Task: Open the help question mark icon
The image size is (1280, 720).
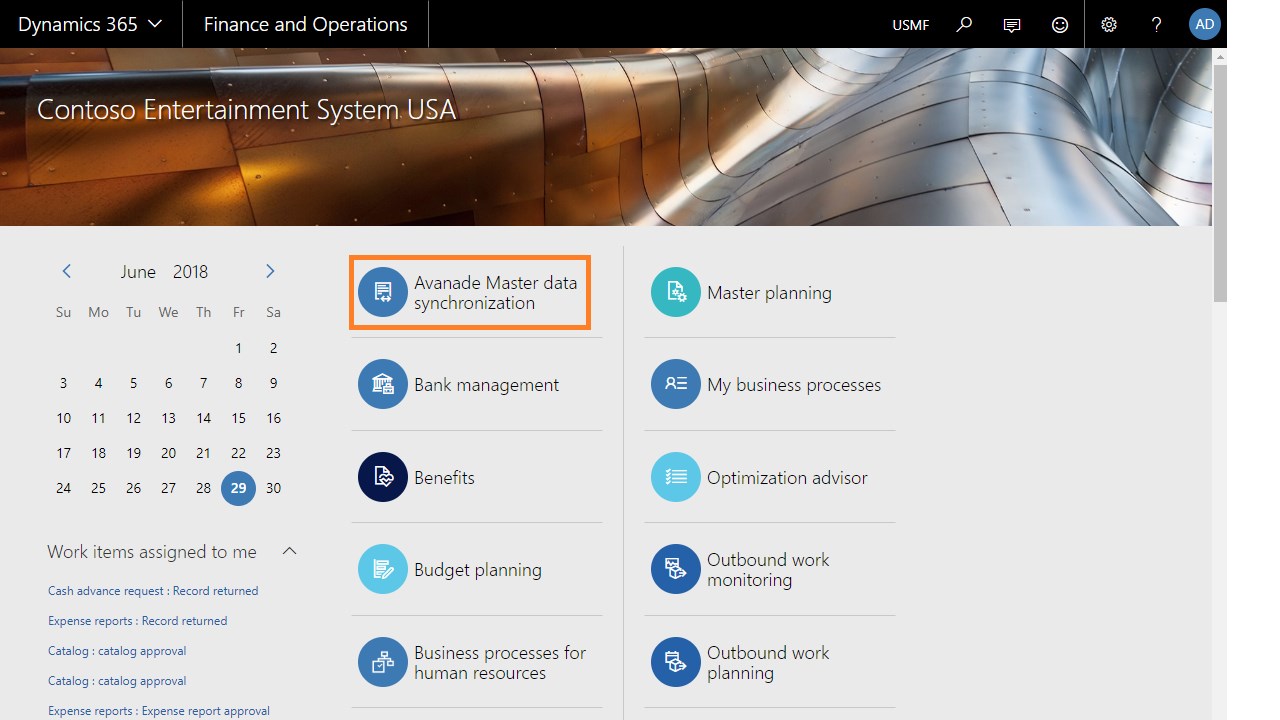Action: point(1157,24)
